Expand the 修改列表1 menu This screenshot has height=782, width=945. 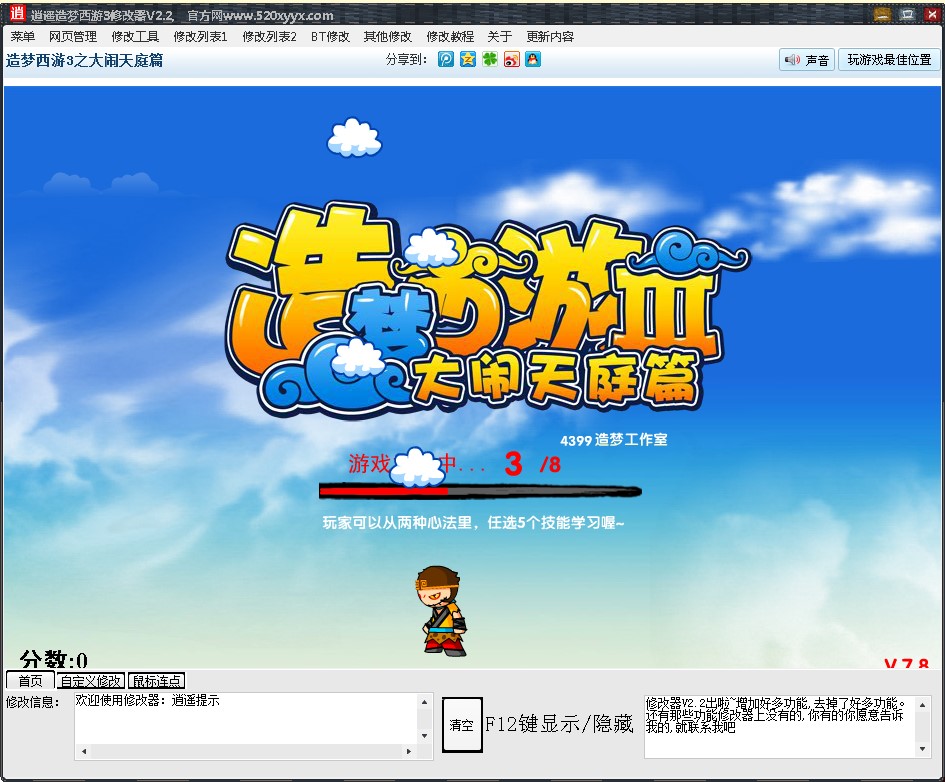coord(200,36)
